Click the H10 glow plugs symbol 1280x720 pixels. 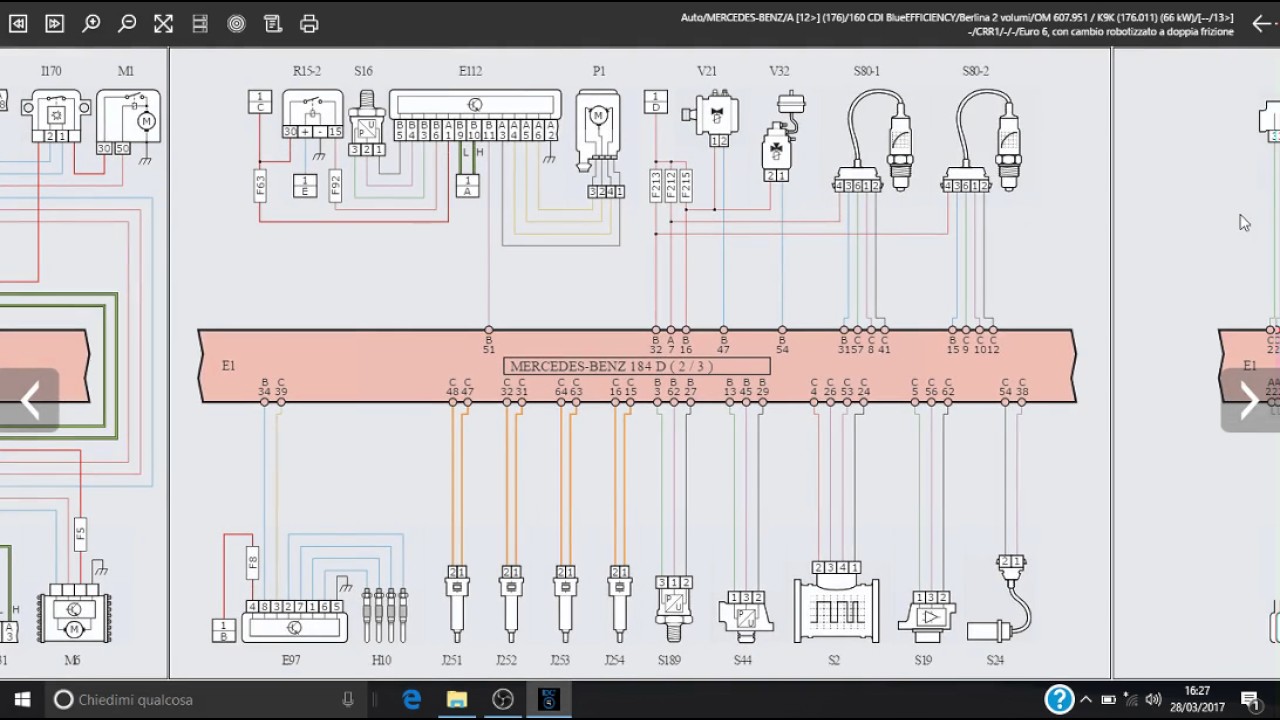[x=384, y=615]
